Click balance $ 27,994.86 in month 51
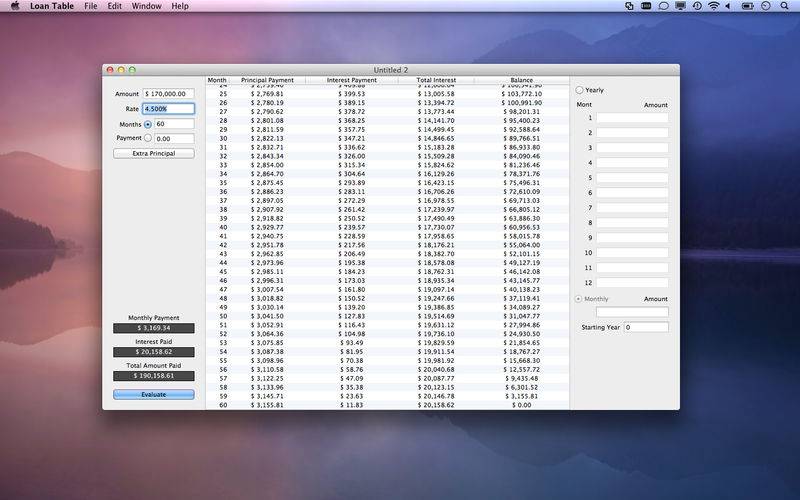800x500 pixels. (x=521, y=325)
